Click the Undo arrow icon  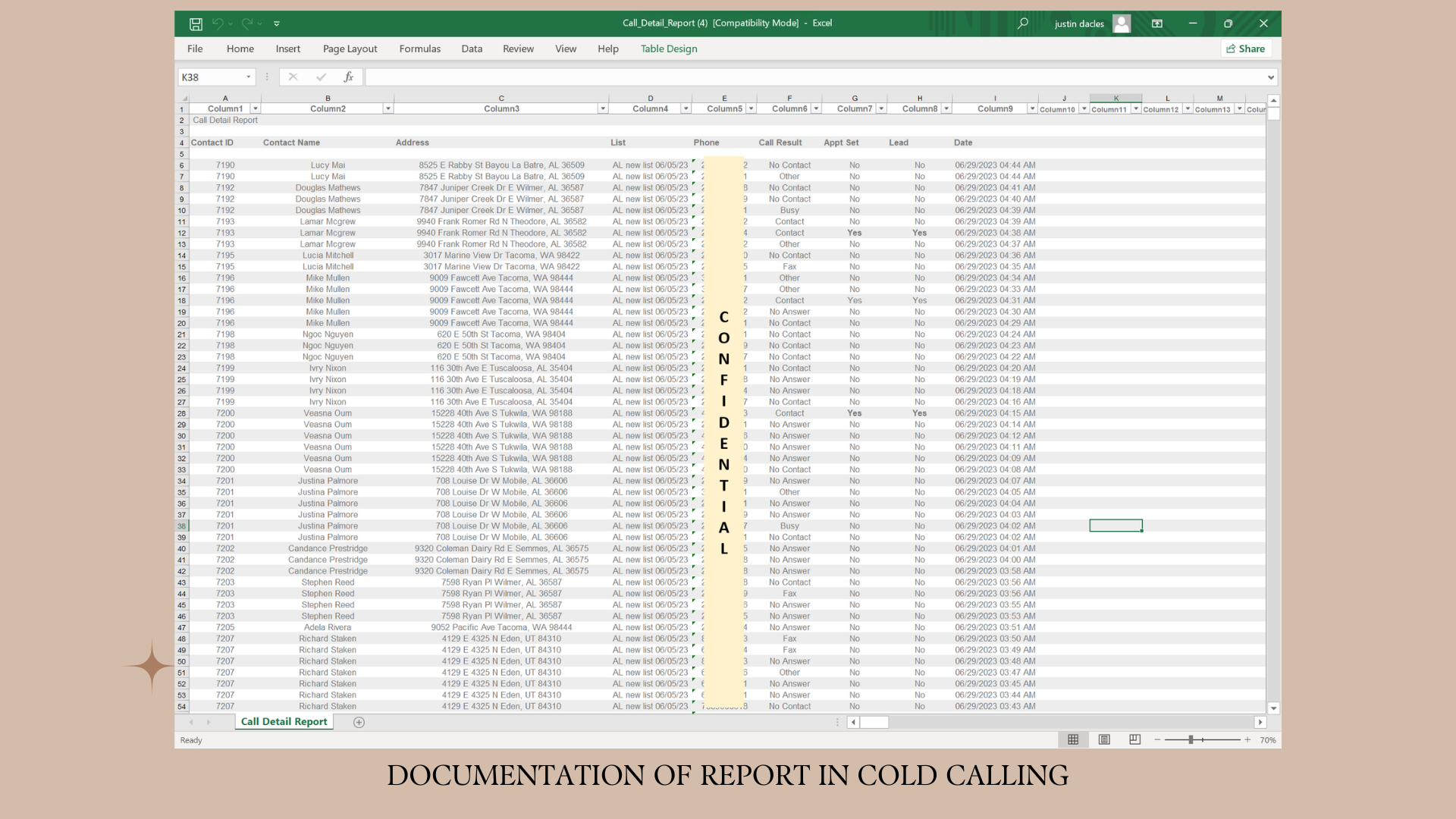click(218, 24)
